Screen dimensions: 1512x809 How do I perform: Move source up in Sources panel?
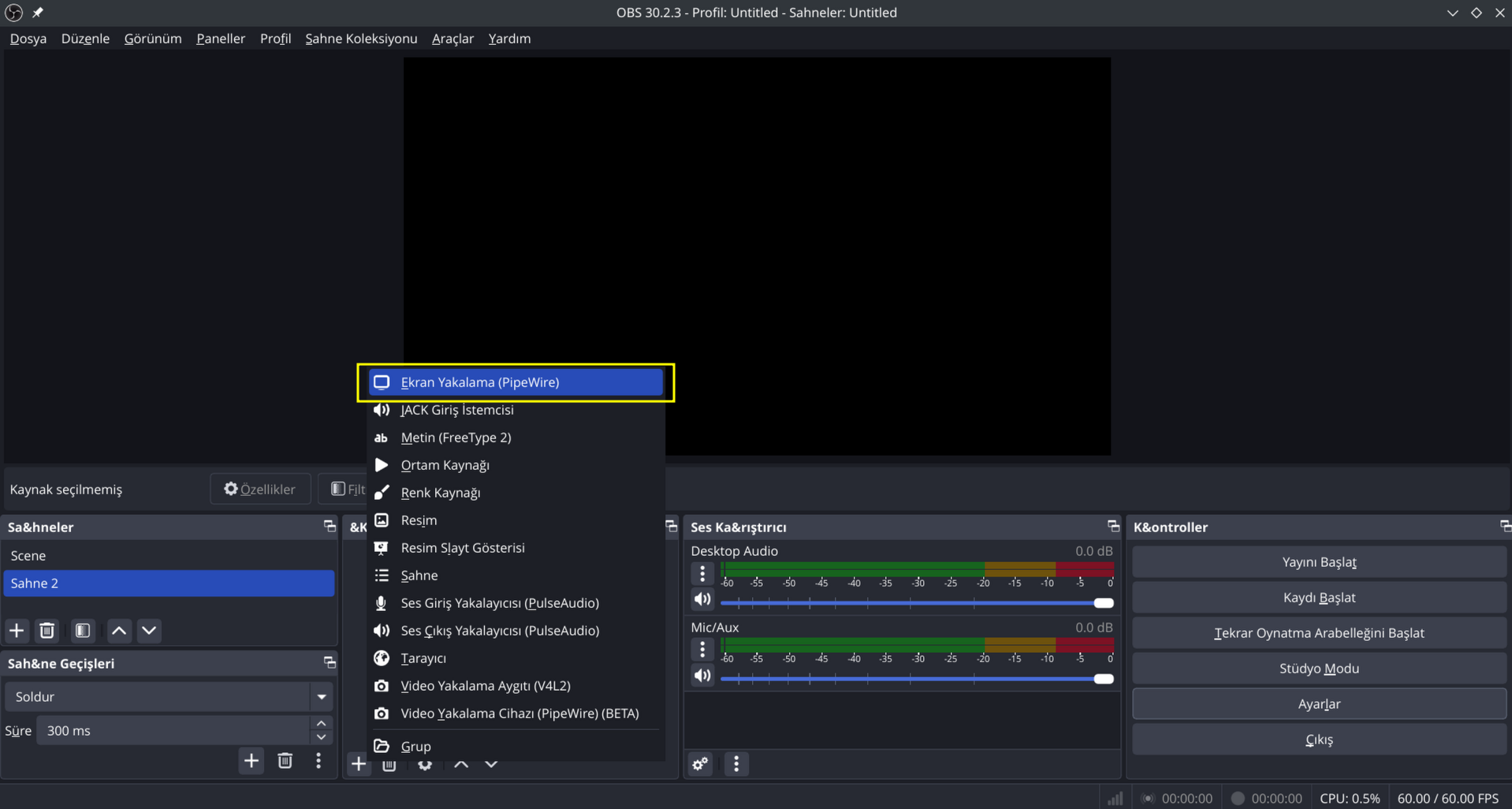[x=461, y=764]
